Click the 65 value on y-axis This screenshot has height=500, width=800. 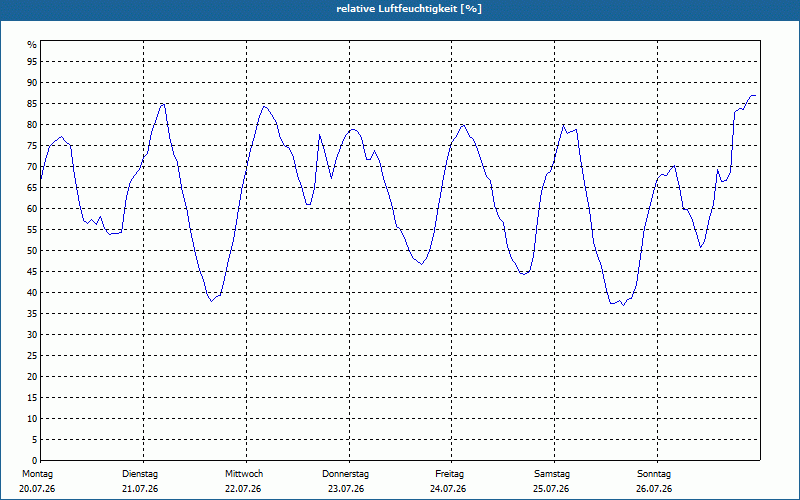point(32,188)
